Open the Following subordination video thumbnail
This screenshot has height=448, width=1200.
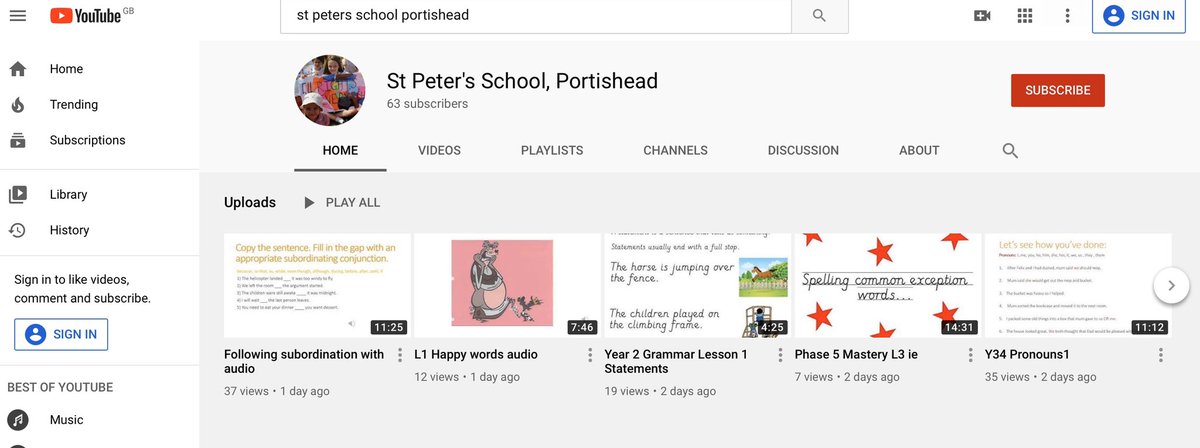316,286
